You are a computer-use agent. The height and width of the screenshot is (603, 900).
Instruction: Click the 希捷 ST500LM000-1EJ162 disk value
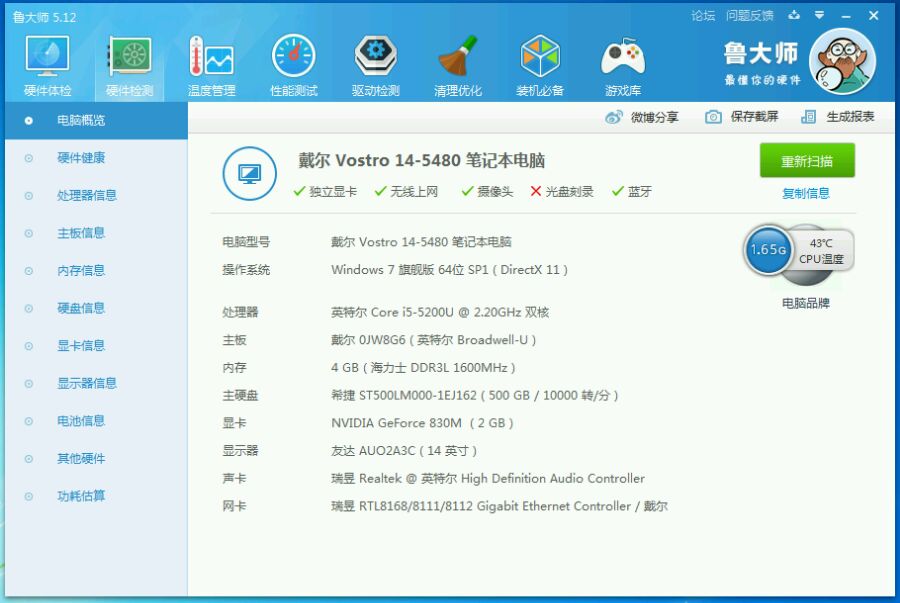click(475, 395)
